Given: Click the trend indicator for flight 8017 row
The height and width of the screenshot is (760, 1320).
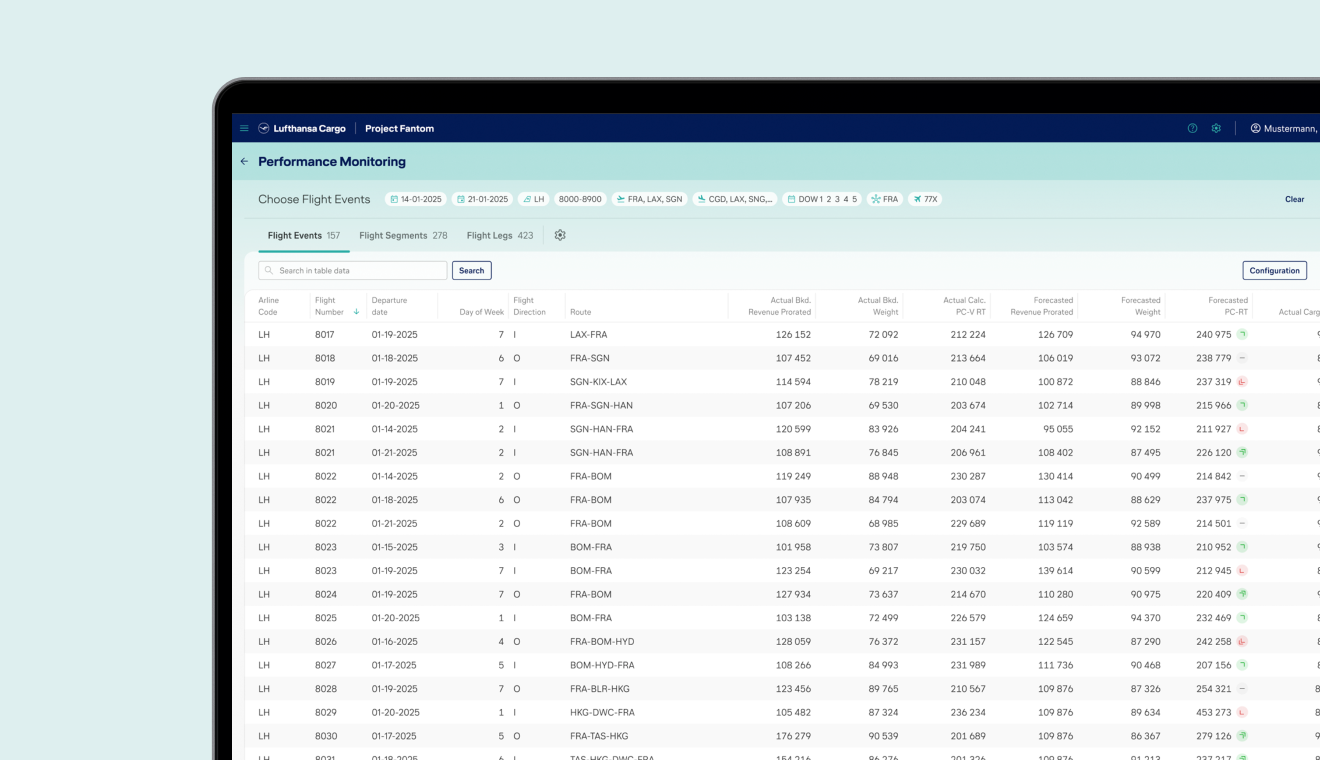Looking at the screenshot, I should (x=1242, y=335).
